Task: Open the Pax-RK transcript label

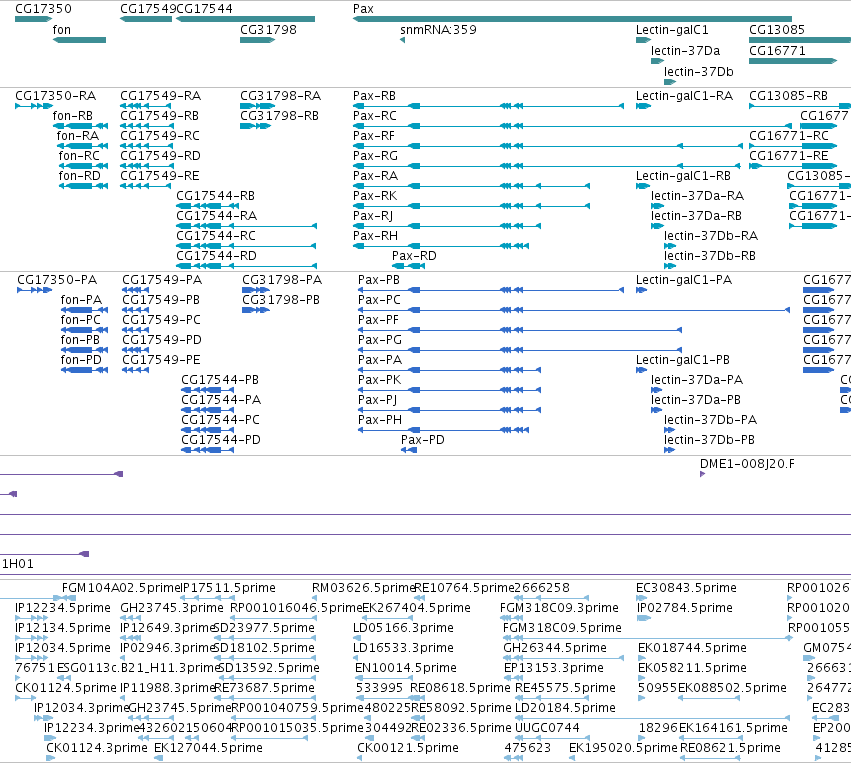Action: click(x=374, y=195)
